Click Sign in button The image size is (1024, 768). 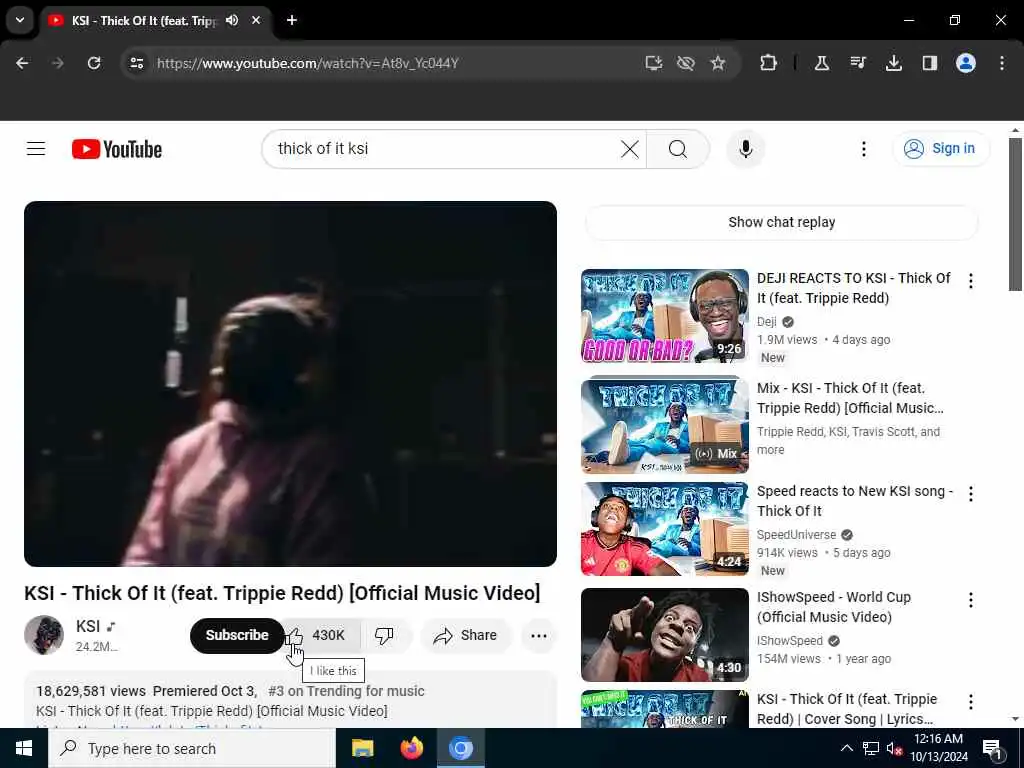coord(941,149)
